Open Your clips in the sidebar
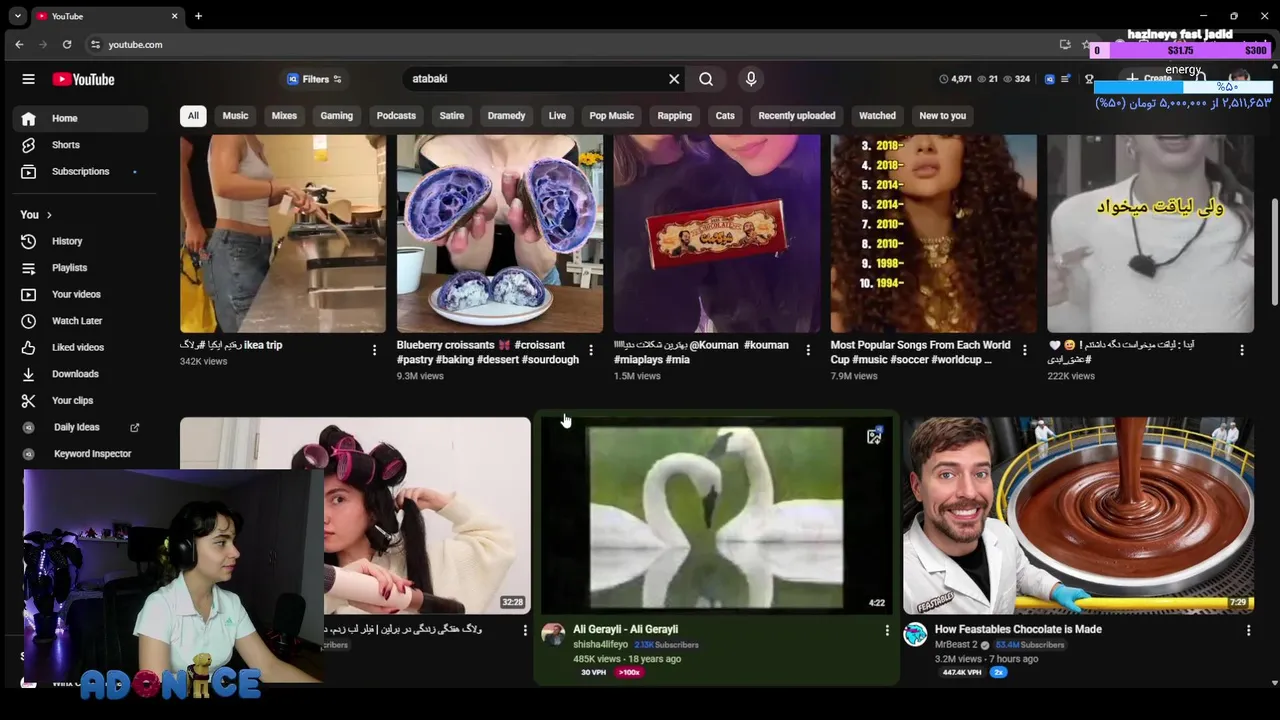 (80, 400)
